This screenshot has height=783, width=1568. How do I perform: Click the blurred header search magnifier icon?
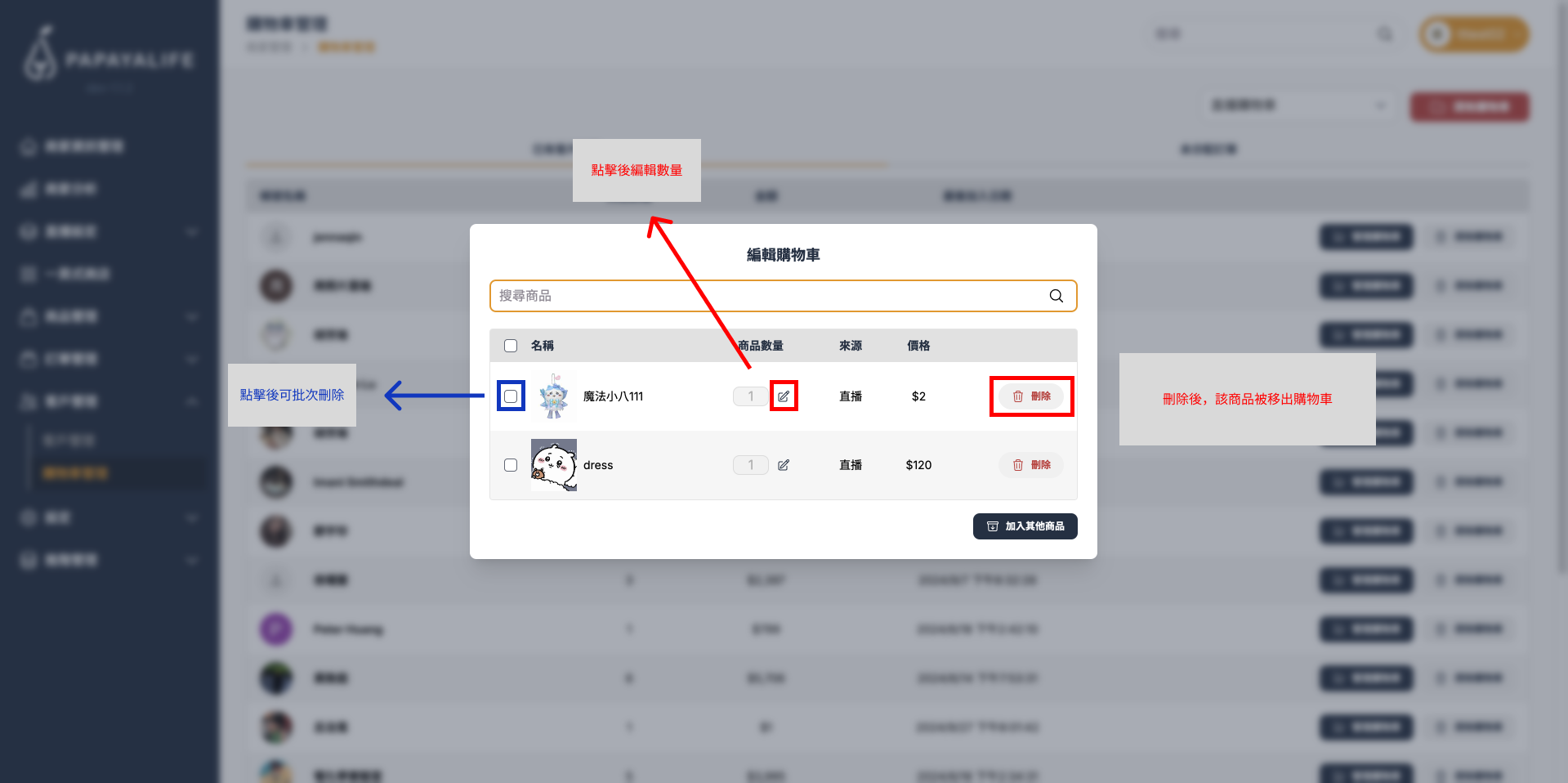point(1384,34)
